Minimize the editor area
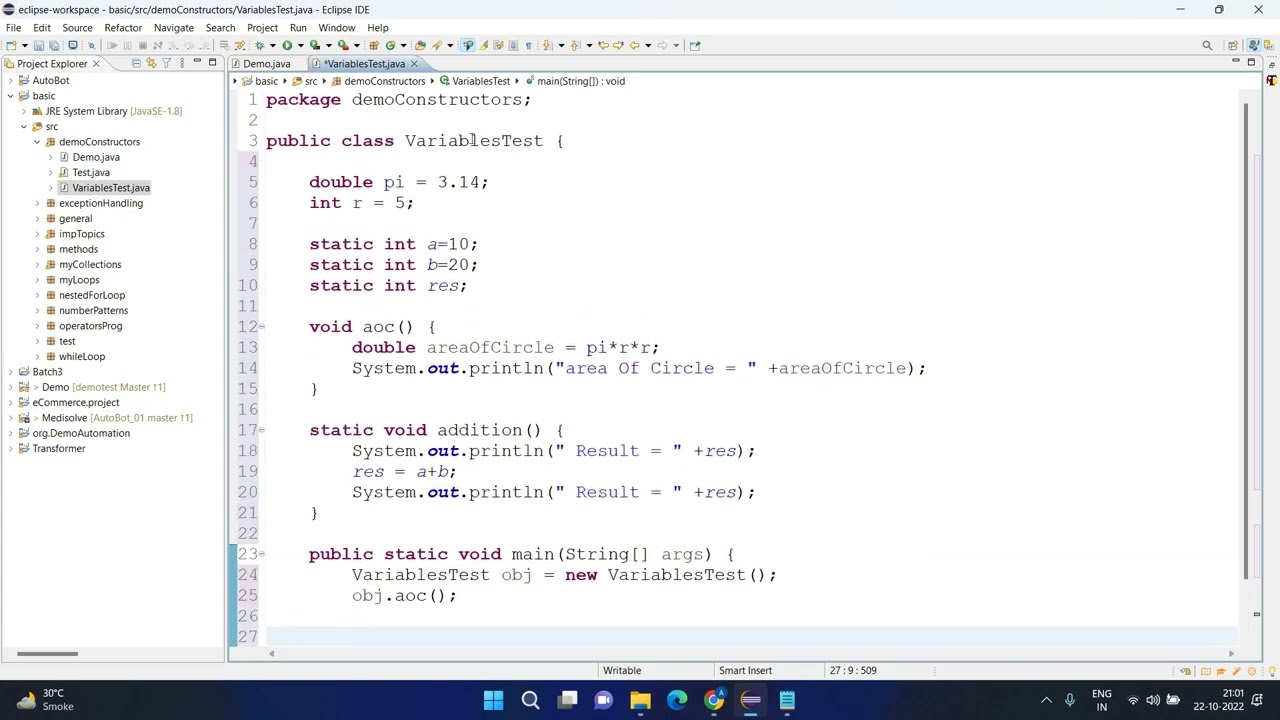This screenshot has width=1280, height=720. (x=1236, y=61)
